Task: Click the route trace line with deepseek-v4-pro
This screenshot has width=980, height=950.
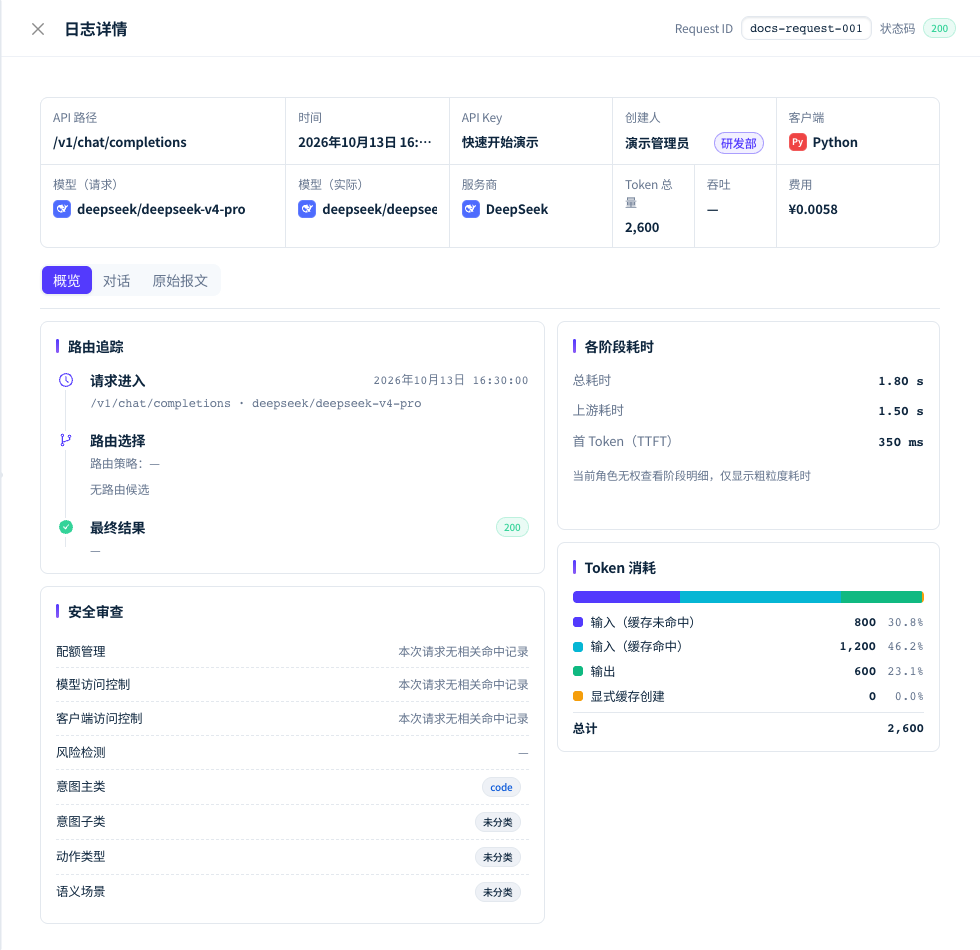Action: tap(256, 403)
